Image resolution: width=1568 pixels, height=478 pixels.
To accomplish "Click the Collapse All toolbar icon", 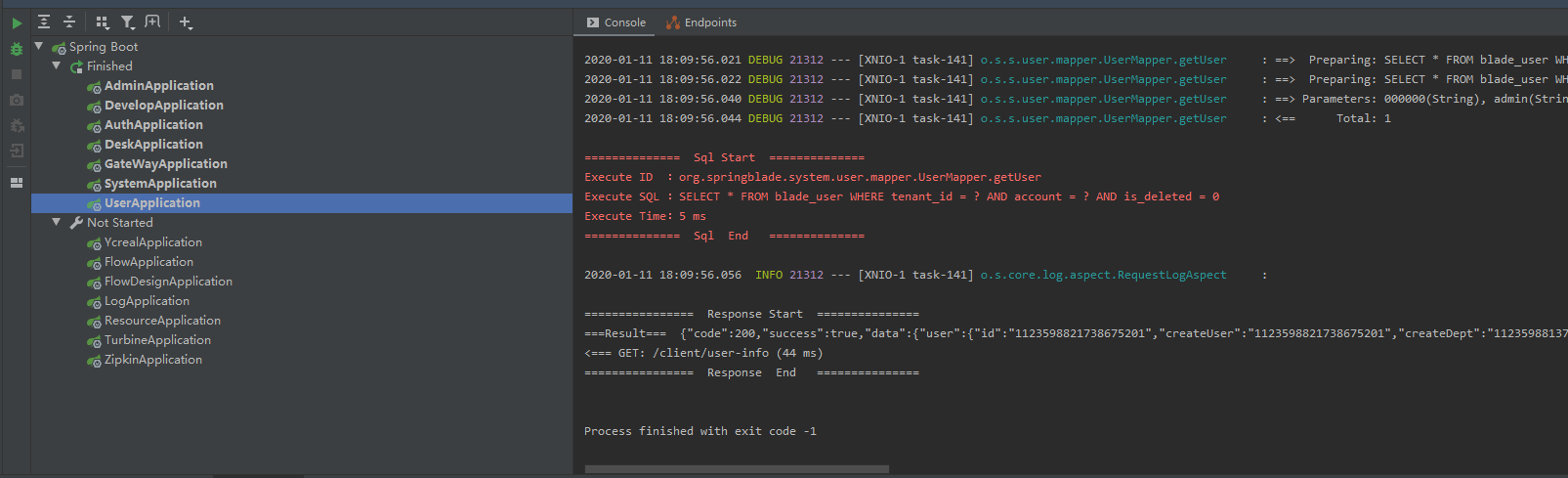I will [x=69, y=22].
